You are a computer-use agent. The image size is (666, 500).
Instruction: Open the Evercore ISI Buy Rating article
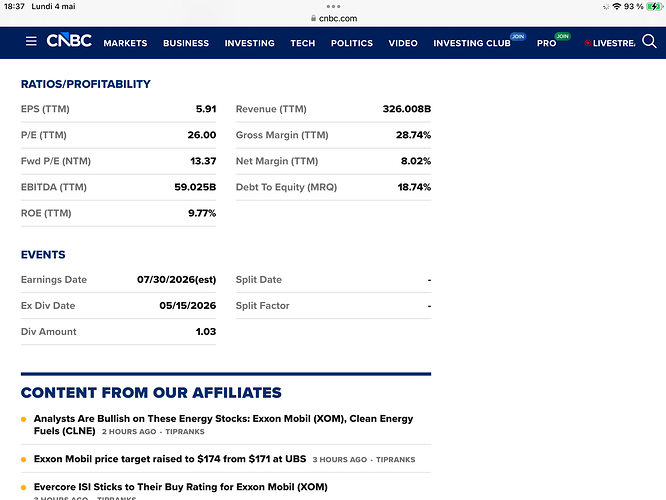pyautogui.click(x=181, y=487)
